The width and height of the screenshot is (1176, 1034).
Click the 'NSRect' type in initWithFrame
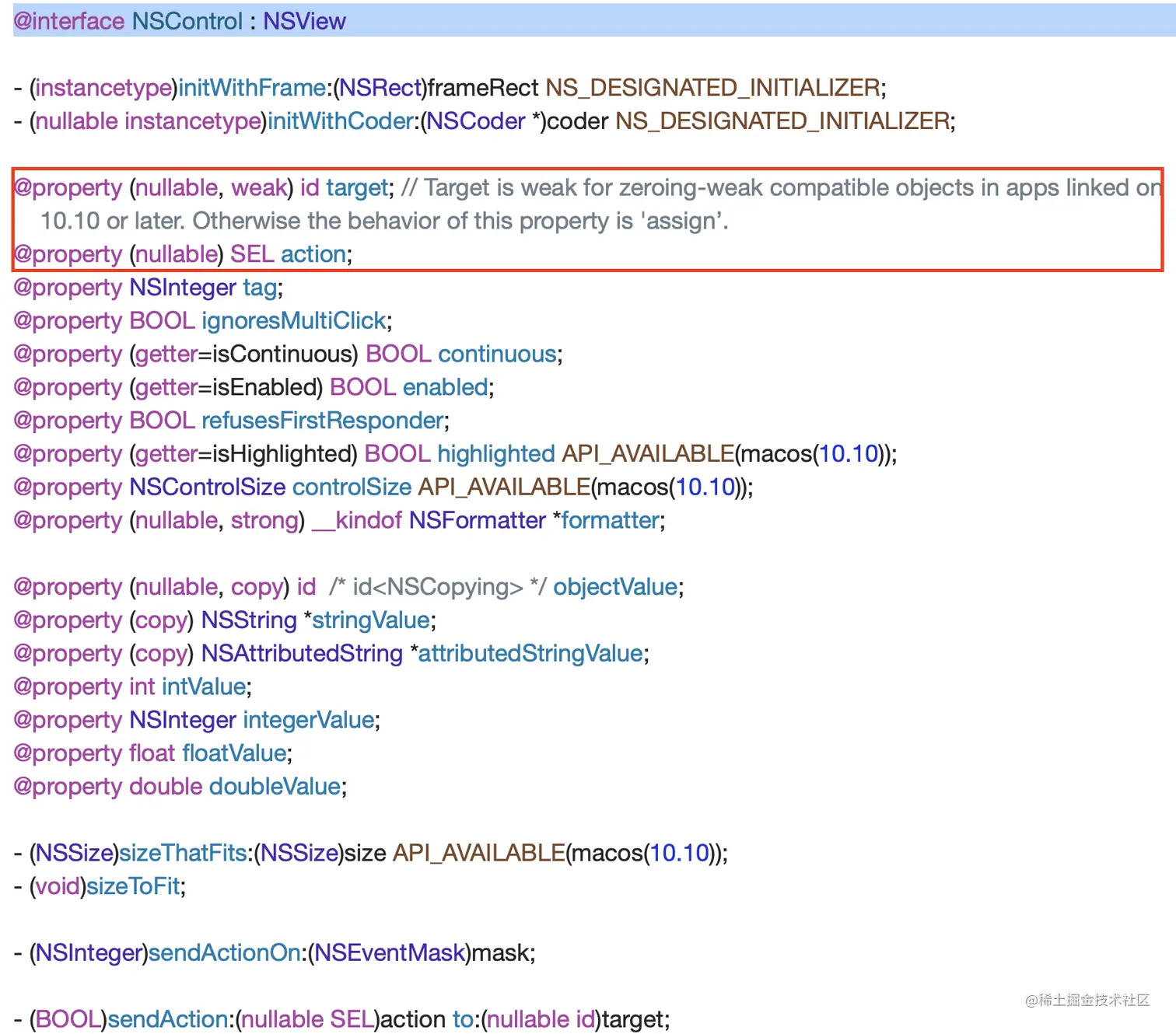pyautogui.click(x=380, y=88)
